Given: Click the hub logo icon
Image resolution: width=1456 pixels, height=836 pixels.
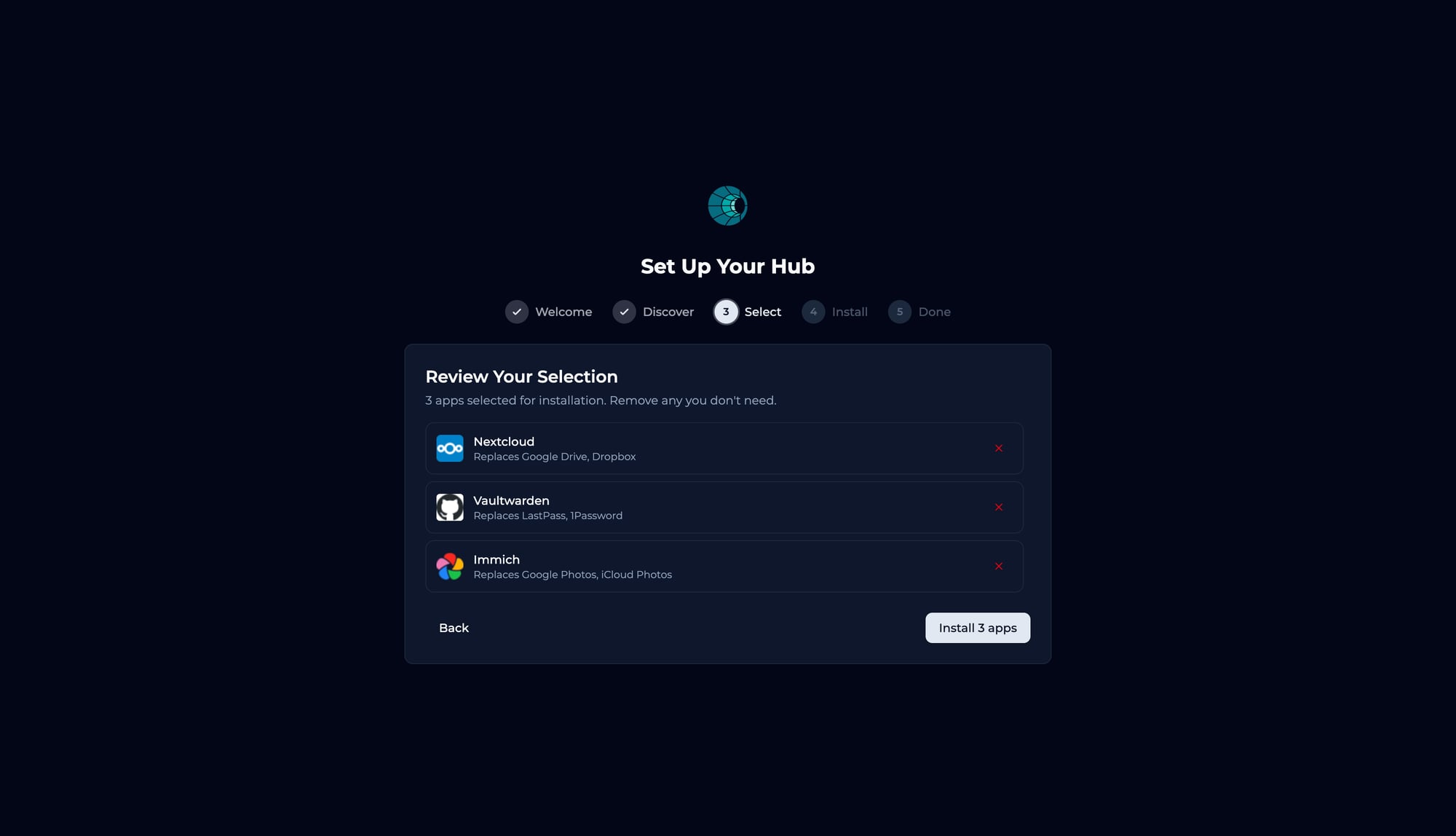Looking at the screenshot, I should pyautogui.click(x=727, y=206).
